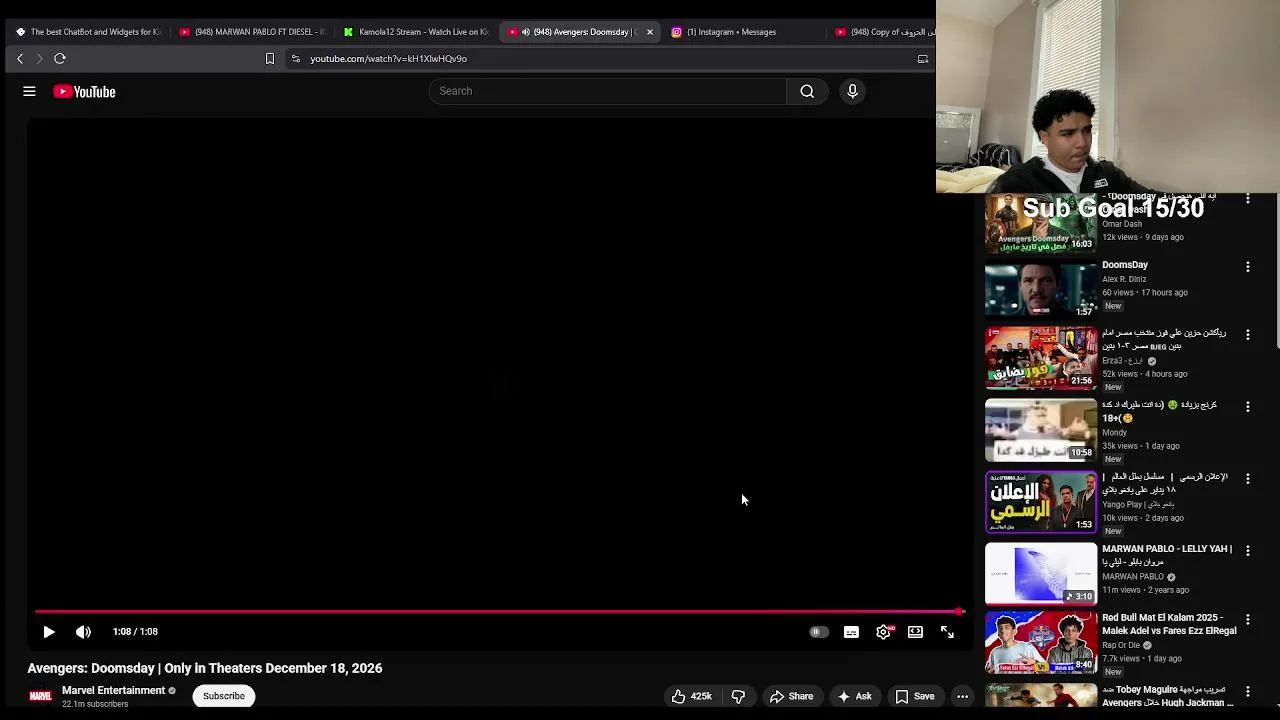
Task: Open options menu for Red Bull Mat El Kalam
Action: [x=1247, y=620]
